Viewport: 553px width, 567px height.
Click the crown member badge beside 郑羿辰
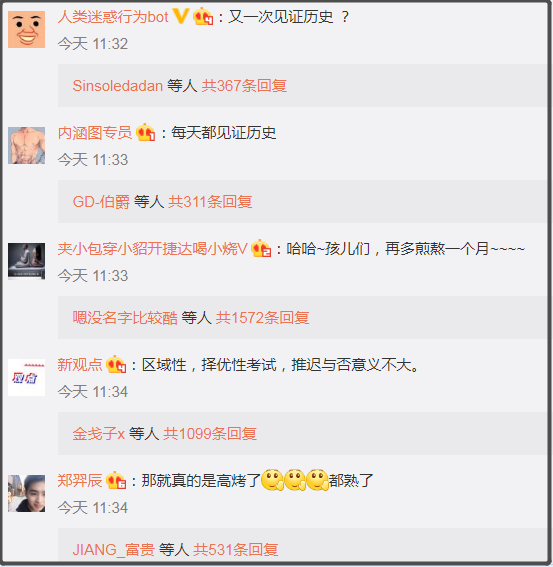[116, 481]
